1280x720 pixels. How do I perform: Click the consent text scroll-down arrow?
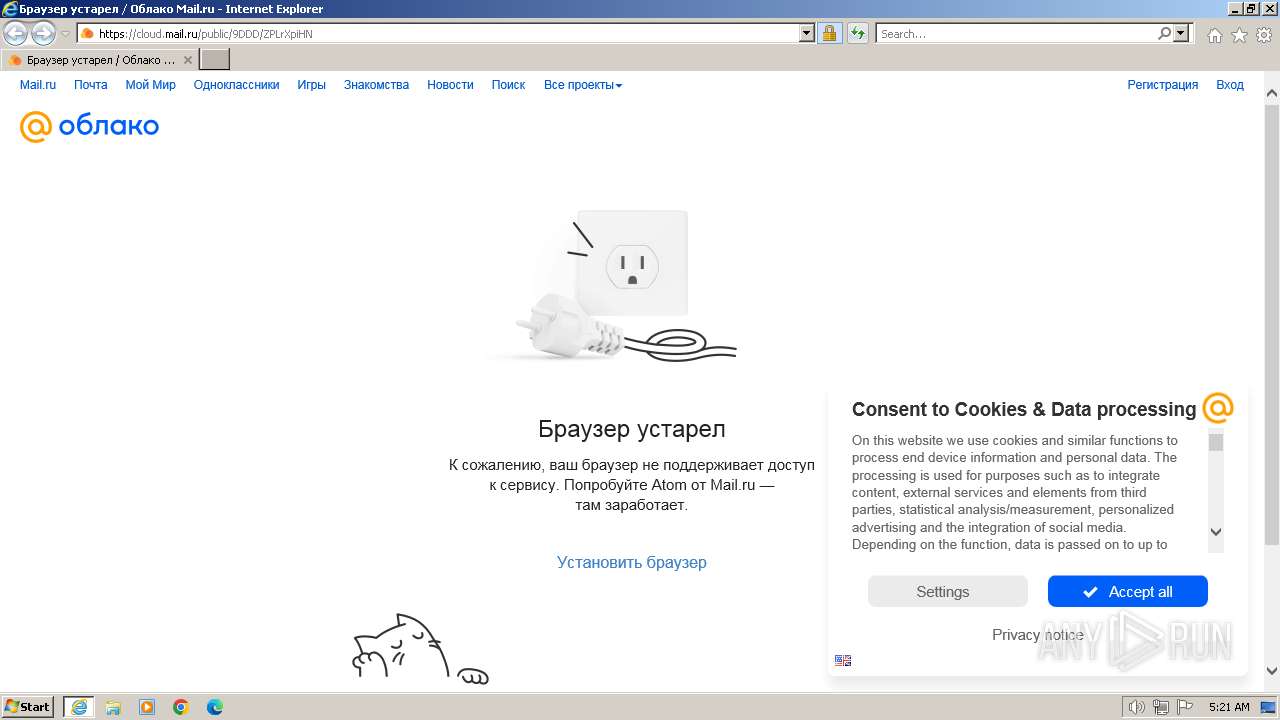[x=1216, y=532]
